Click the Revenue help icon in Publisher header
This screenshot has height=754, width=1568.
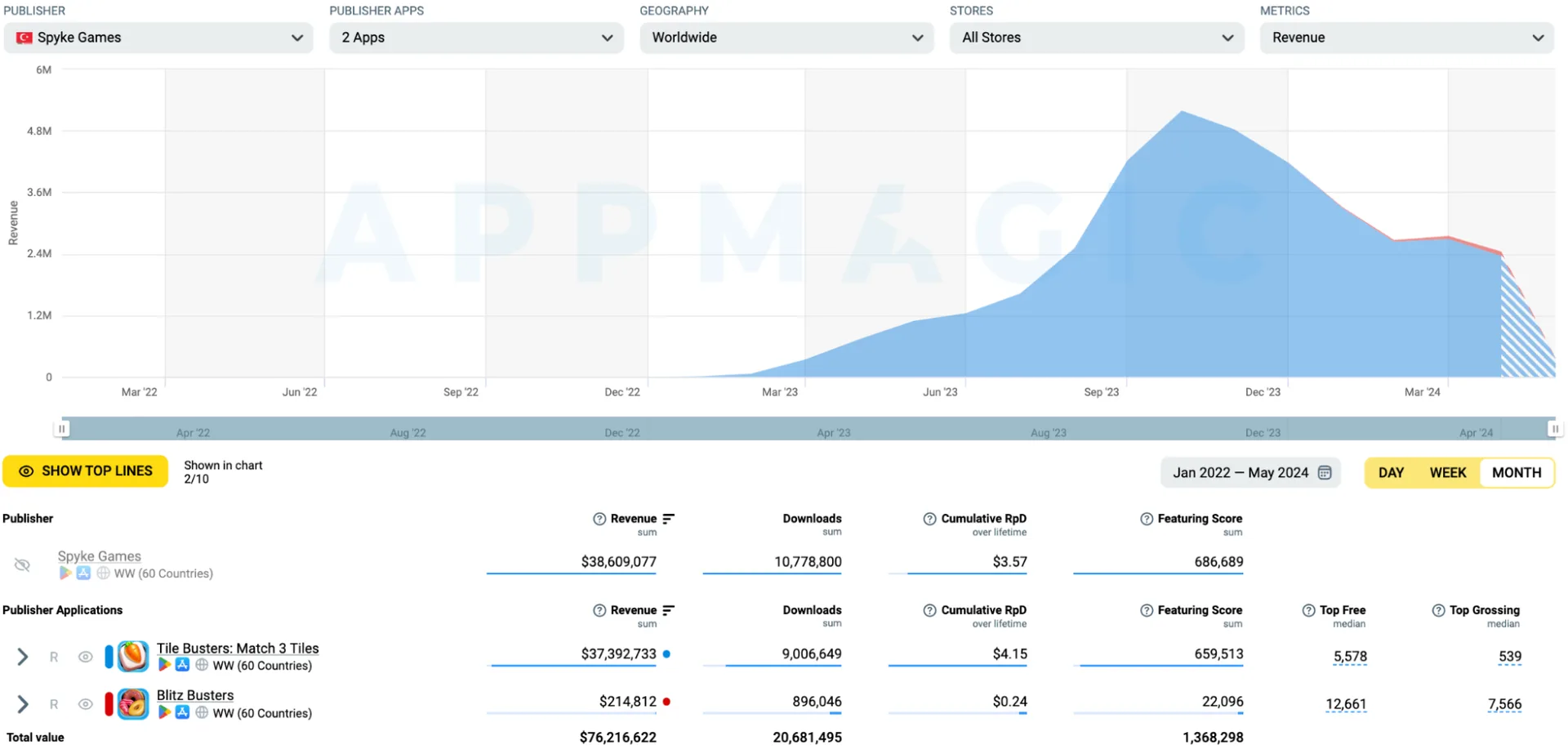tap(599, 519)
